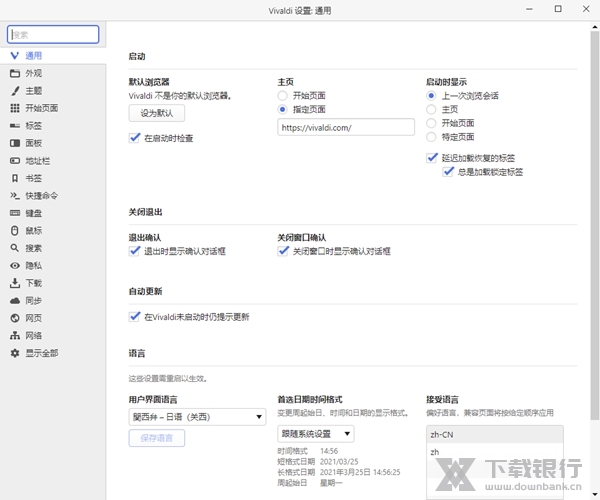
Task: Click the Downloads (下载) icon
Action: (15, 283)
